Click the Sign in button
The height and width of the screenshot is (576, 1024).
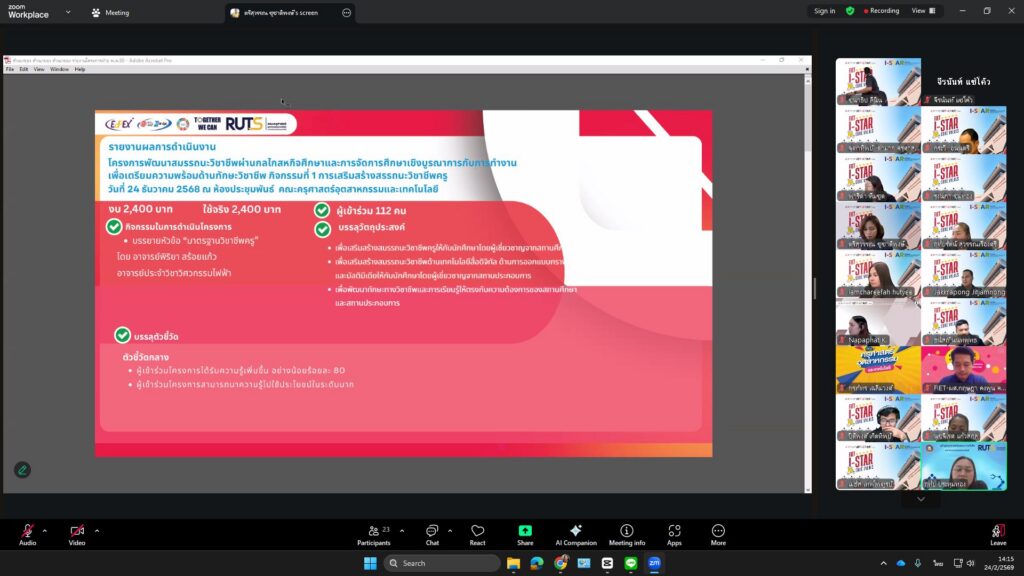pyautogui.click(x=824, y=11)
